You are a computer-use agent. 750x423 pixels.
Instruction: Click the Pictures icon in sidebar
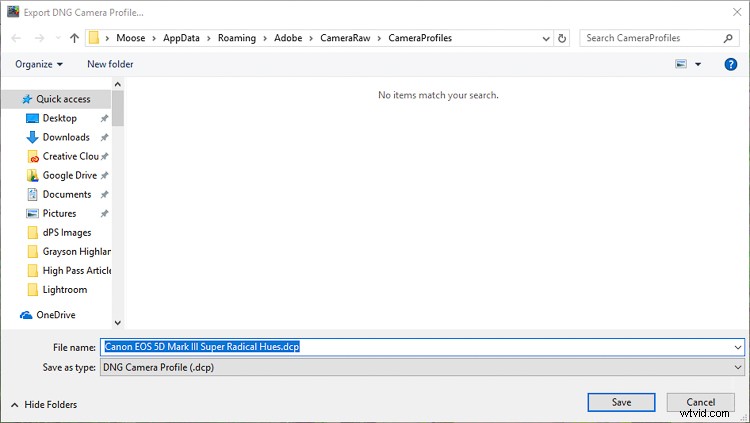(32, 213)
